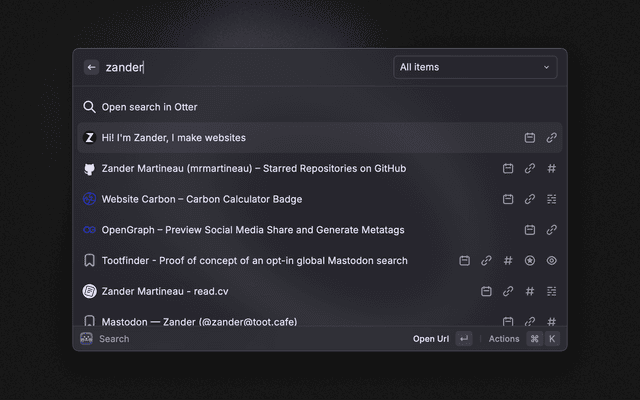Click the Open Url enter key button

click(463, 339)
